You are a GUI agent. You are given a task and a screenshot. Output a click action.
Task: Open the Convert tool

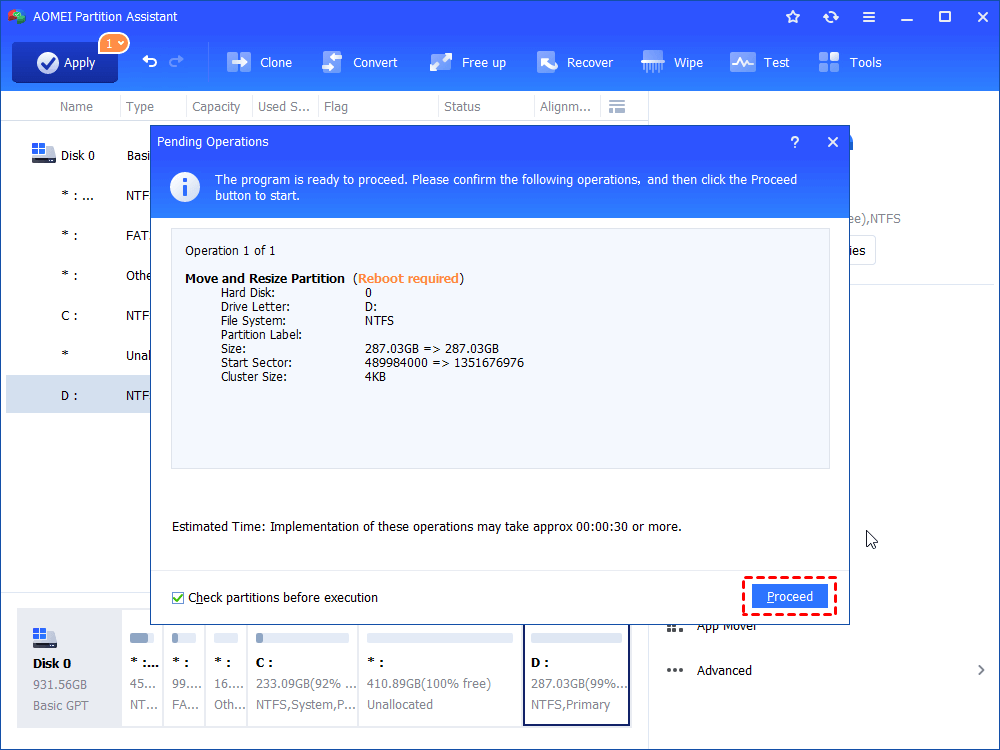(x=360, y=62)
